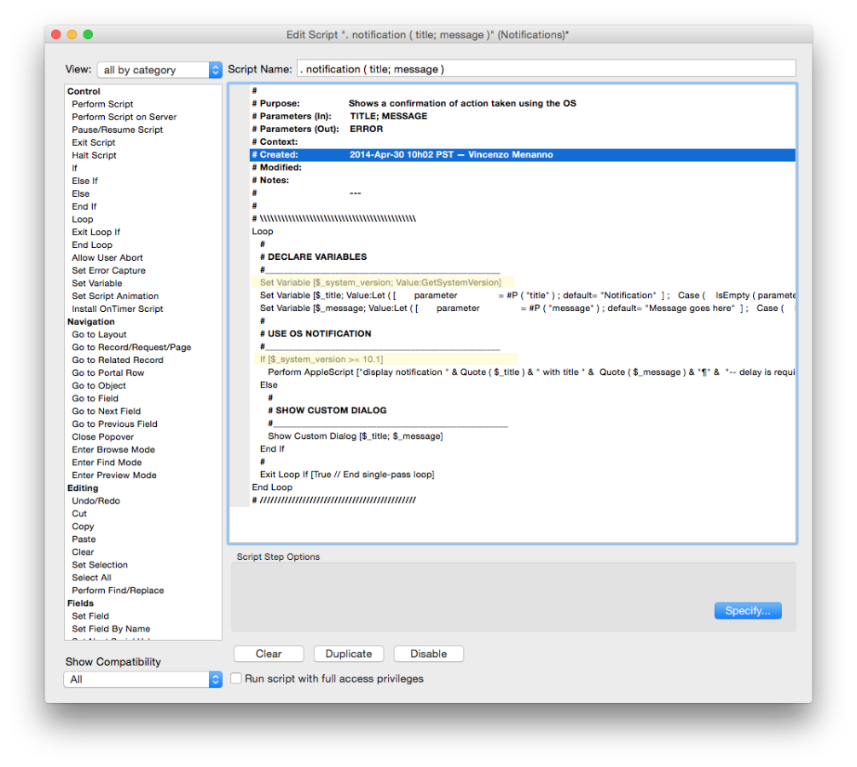Select 'Close Popover' step
The width and height of the screenshot is (857, 767).
pyautogui.click(x=103, y=437)
